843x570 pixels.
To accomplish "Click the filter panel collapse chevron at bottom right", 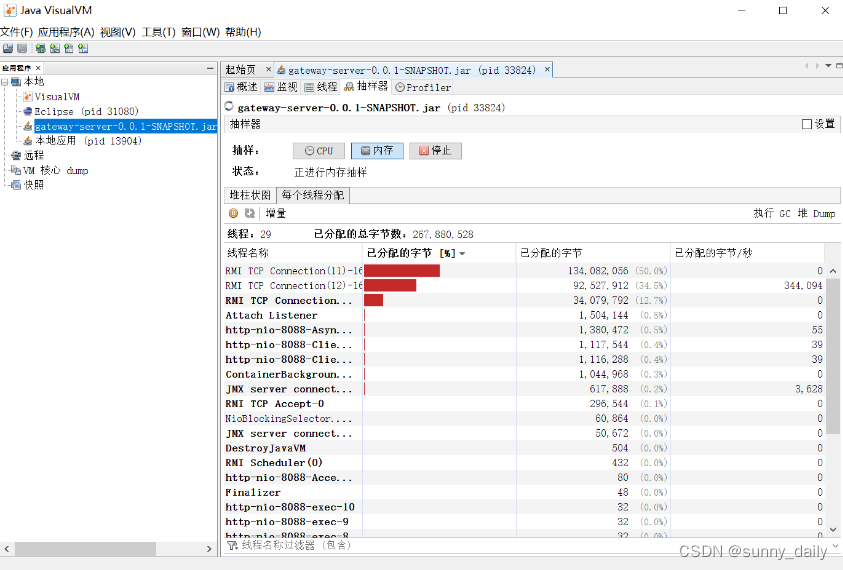I will pyautogui.click(x=835, y=545).
